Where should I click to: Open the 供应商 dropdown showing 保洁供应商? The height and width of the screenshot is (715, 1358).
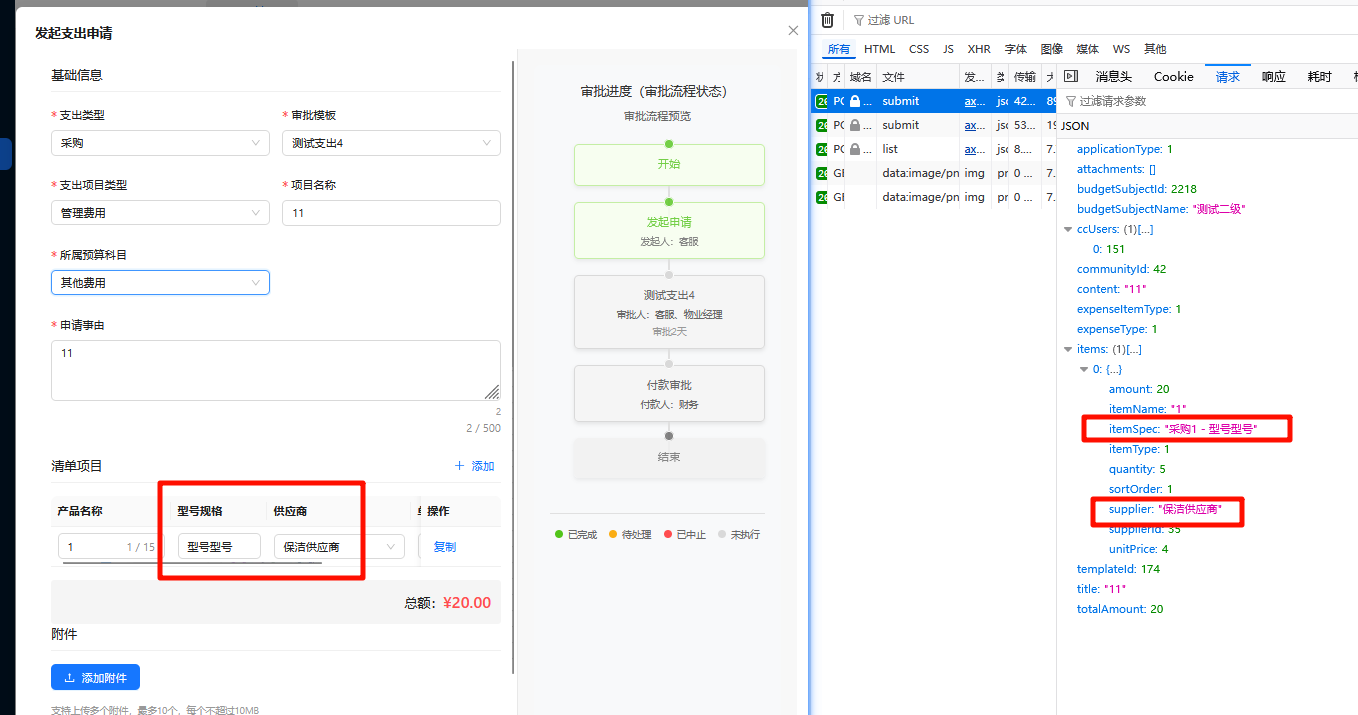(x=339, y=547)
